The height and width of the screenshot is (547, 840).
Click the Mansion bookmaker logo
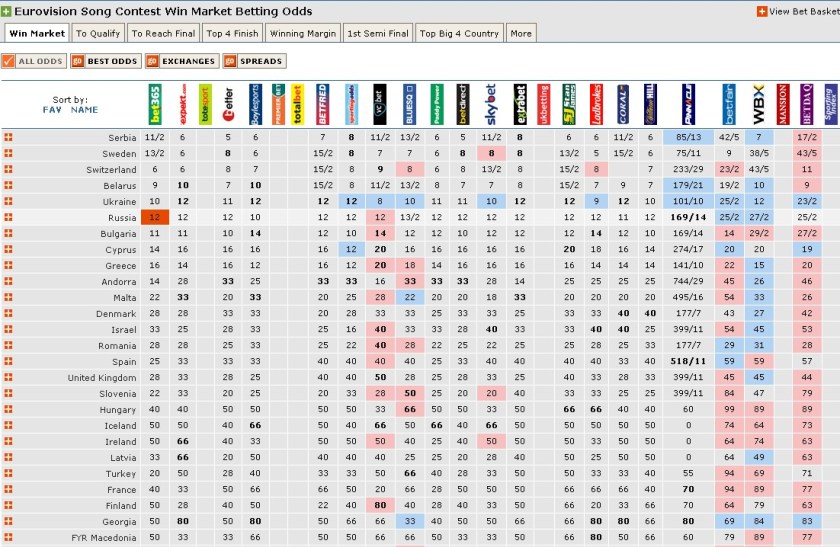pyautogui.click(x=783, y=104)
